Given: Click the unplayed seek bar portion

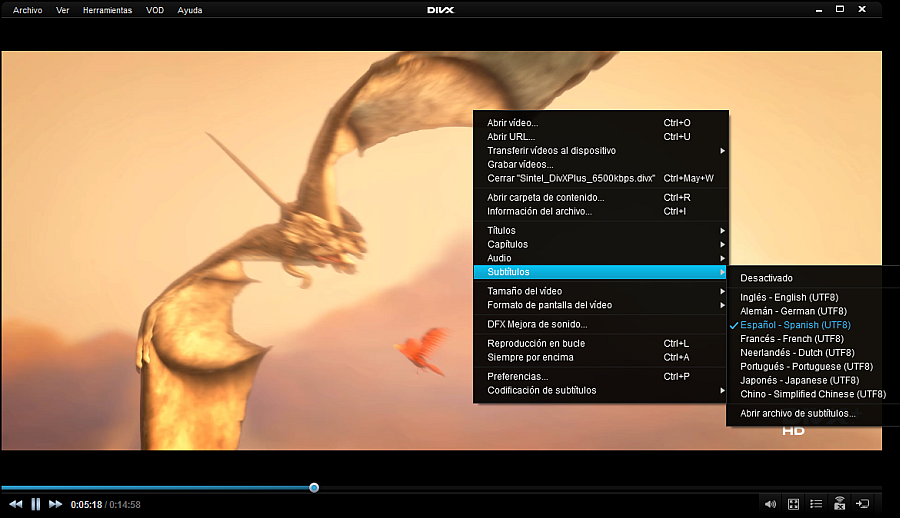Looking at the screenshot, I should pyautogui.click(x=600, y=488).
